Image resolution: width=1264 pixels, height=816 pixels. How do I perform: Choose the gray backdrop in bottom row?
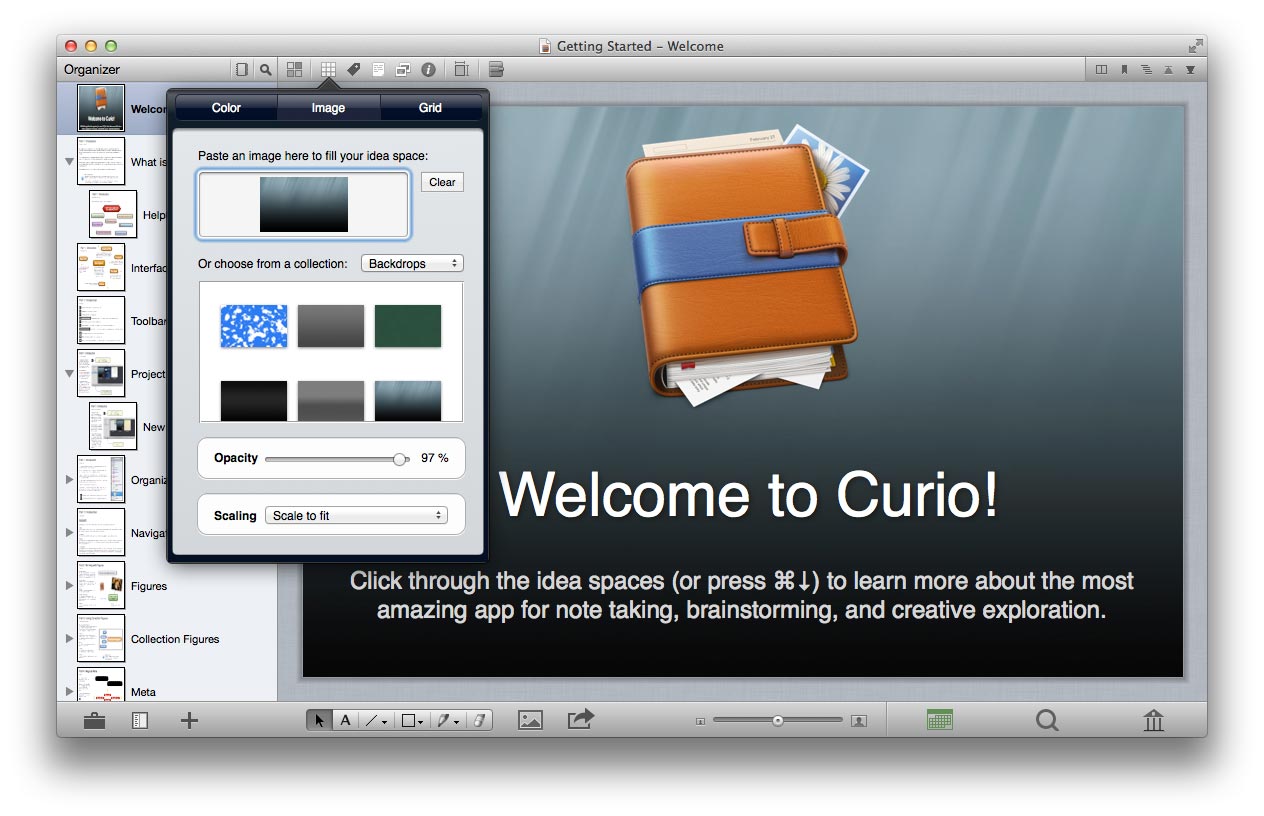[x=331, y=400]
